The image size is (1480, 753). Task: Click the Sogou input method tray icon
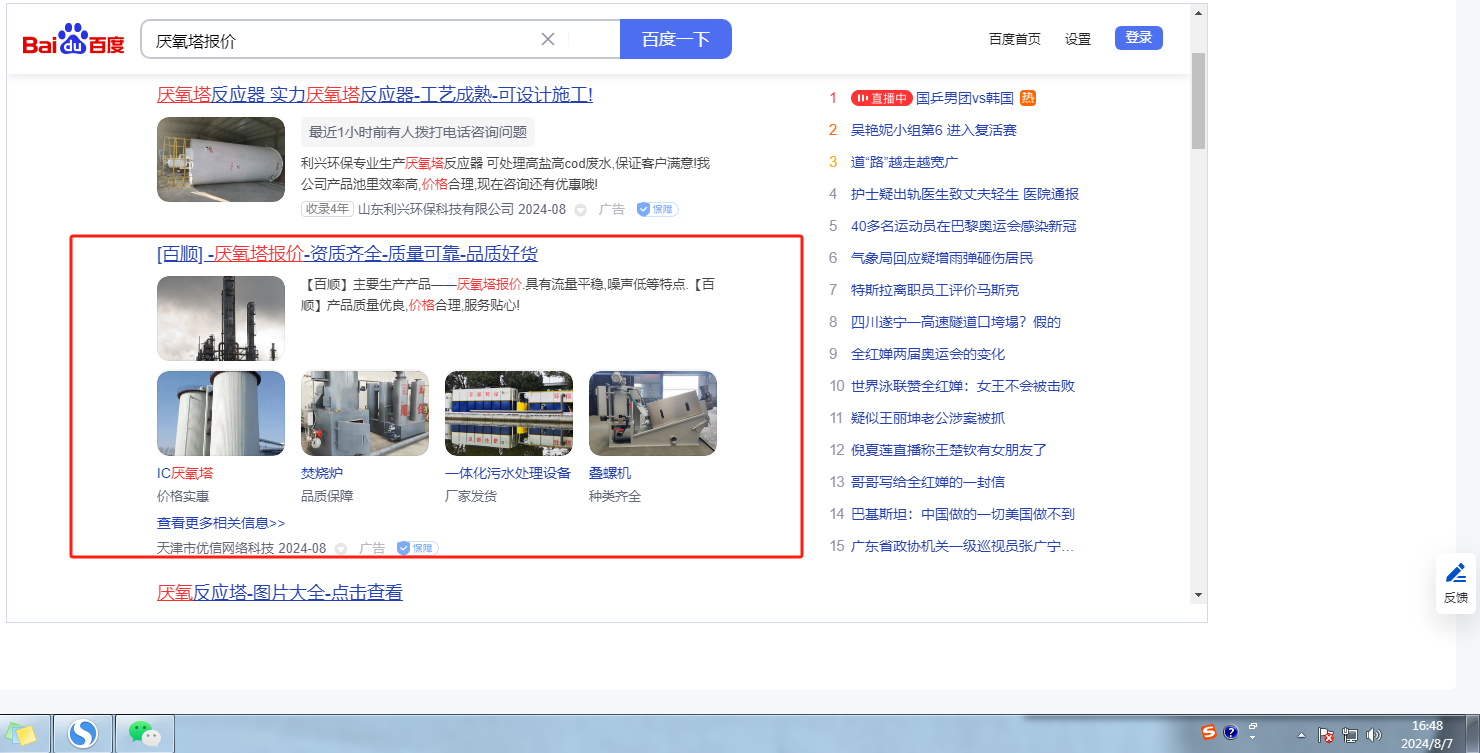coord(1209,733)
